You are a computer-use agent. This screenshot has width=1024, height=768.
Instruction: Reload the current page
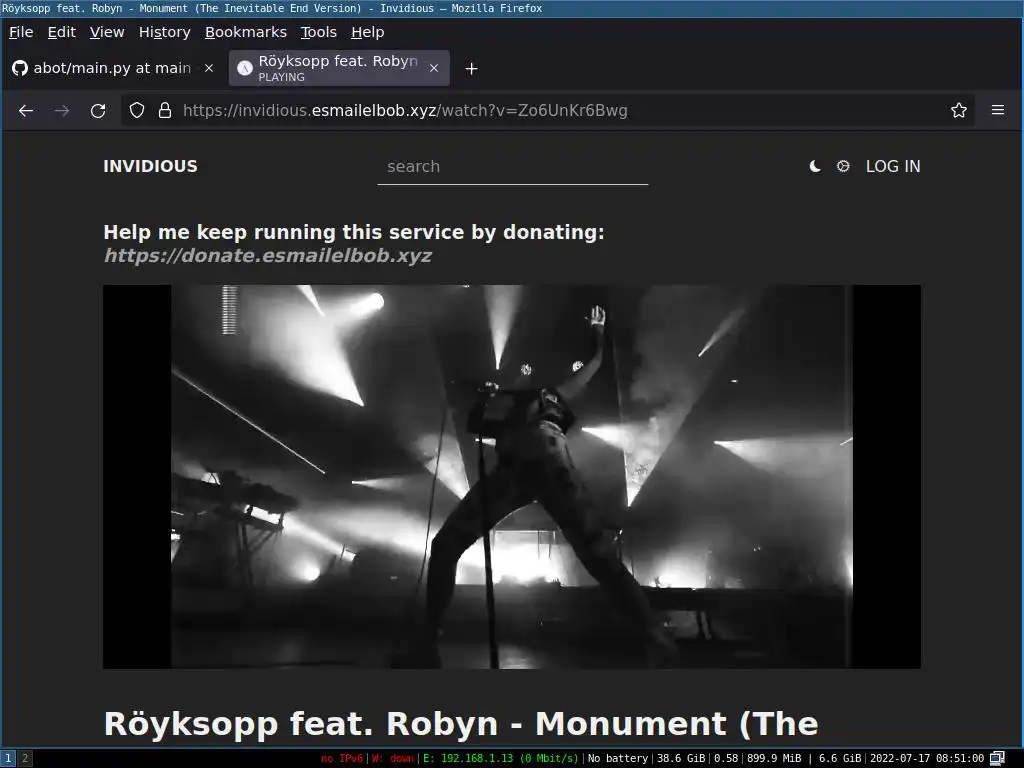click(x=98, y=110)
